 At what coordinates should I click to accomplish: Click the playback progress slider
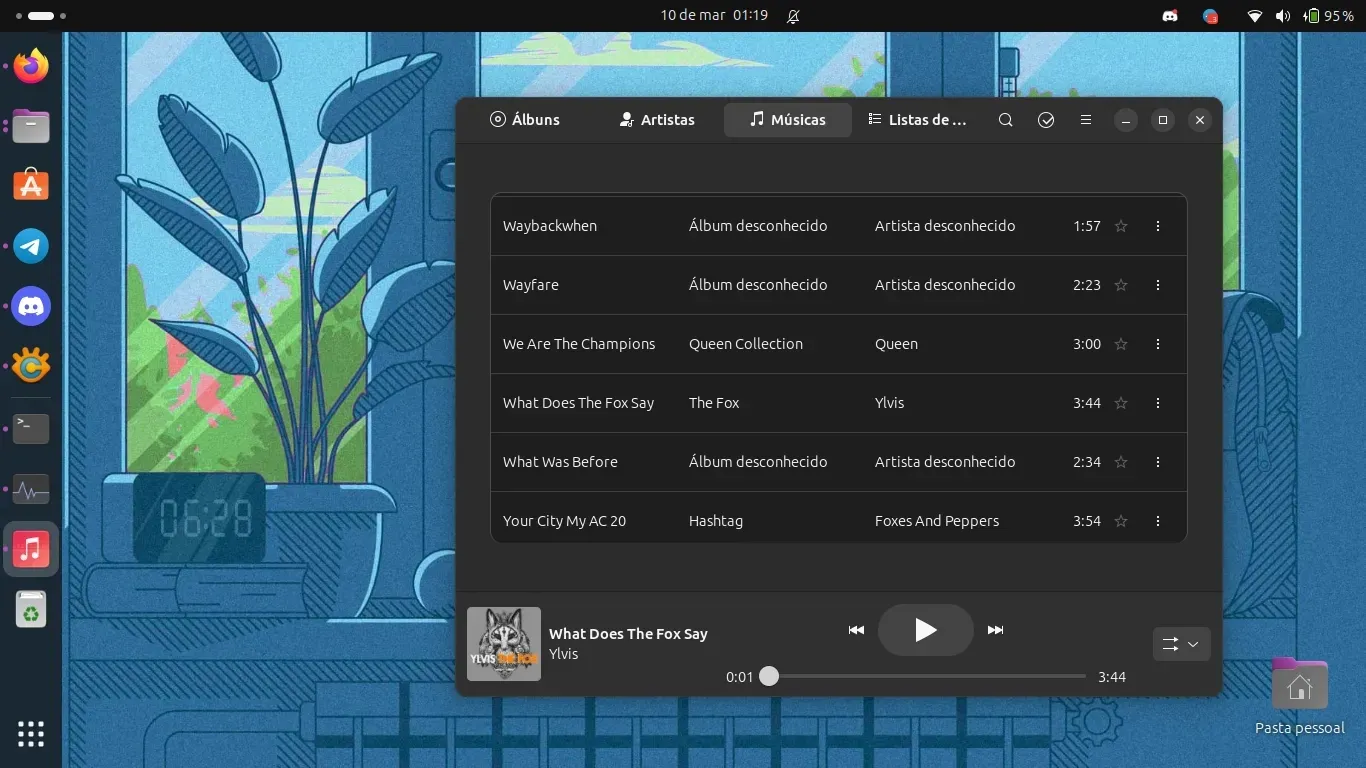click(x=926, y=677)
